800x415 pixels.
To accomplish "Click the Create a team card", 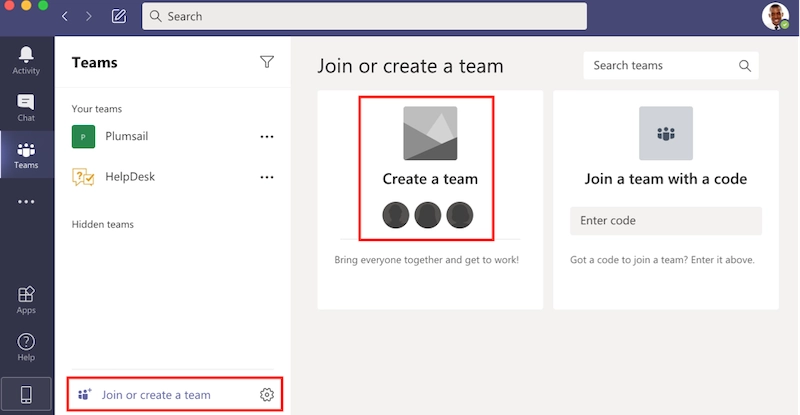I will [430, 200].
